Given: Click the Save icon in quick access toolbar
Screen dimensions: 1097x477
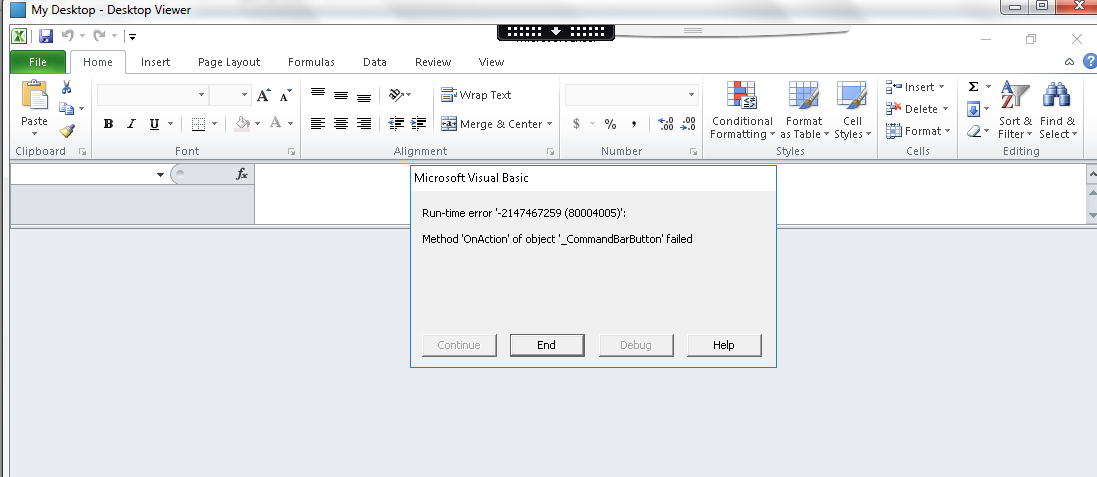Looking at the screenshot, I should click(x=46, y=36).
